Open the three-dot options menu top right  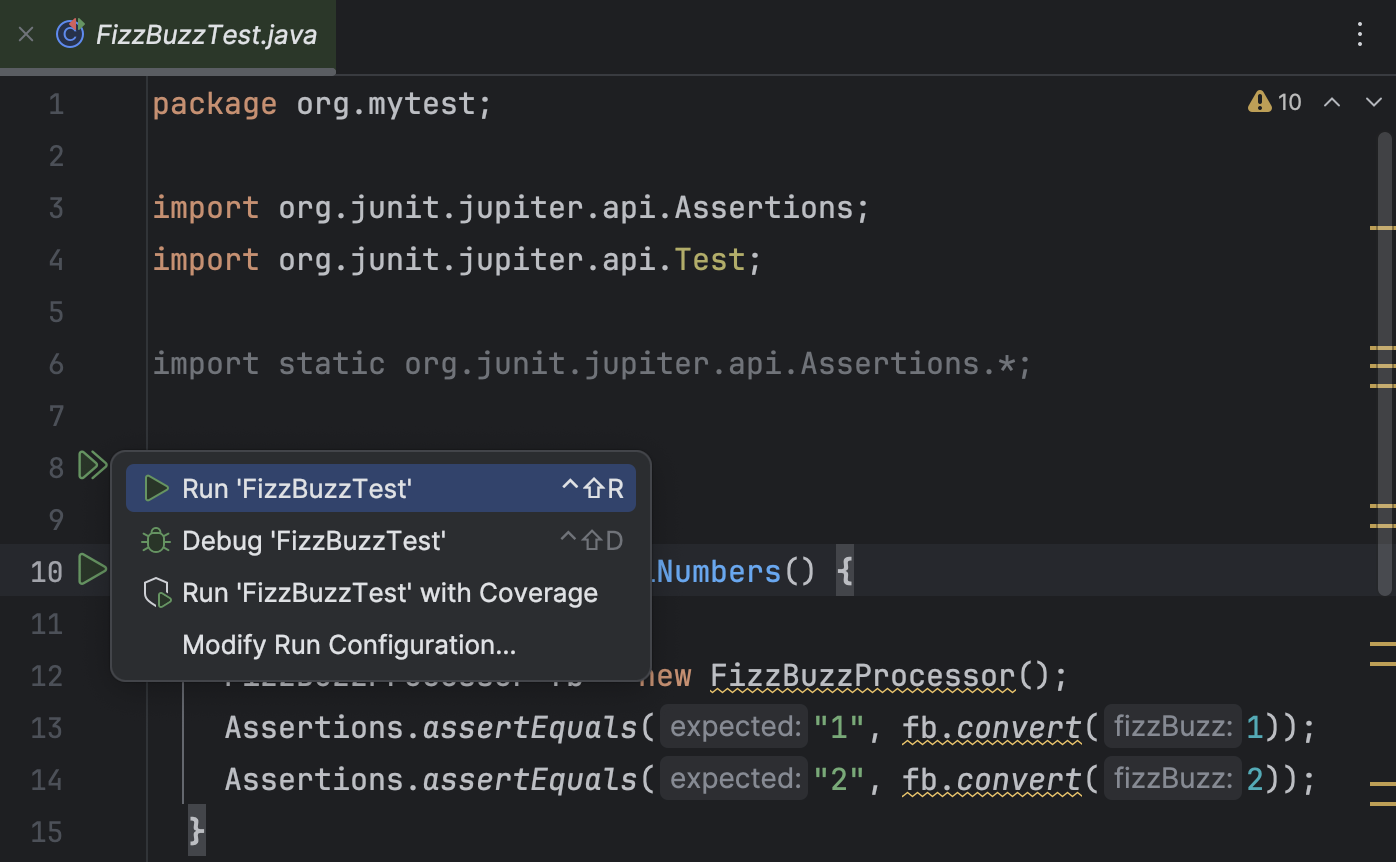(1359, 34)
